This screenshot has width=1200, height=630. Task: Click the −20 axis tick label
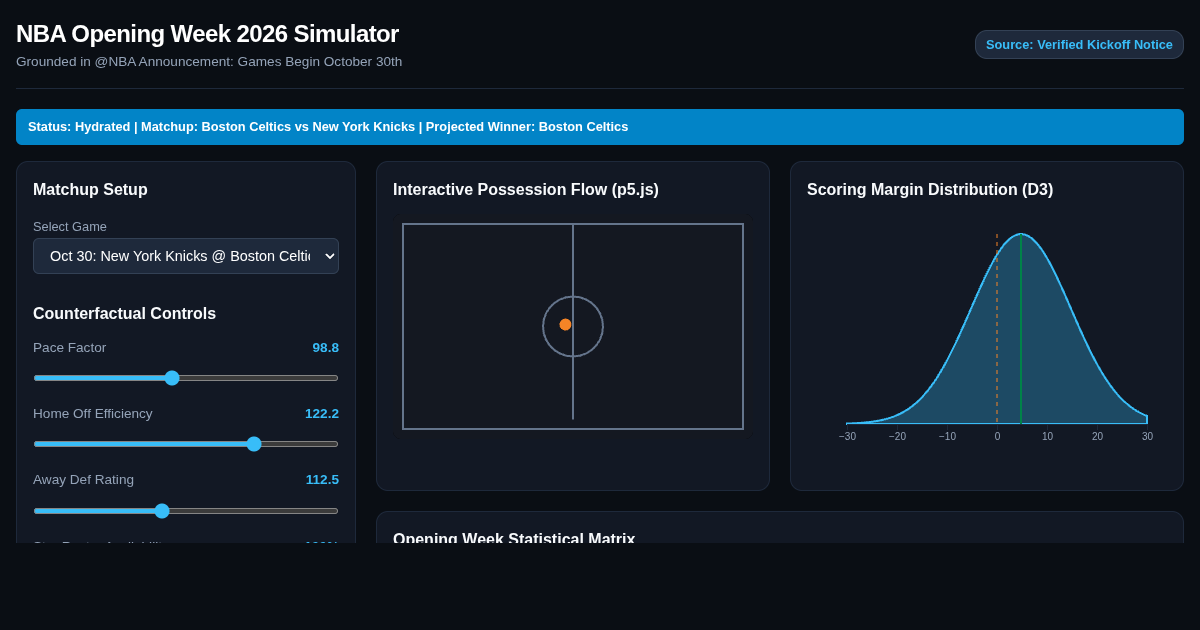(x=897, y=437)
